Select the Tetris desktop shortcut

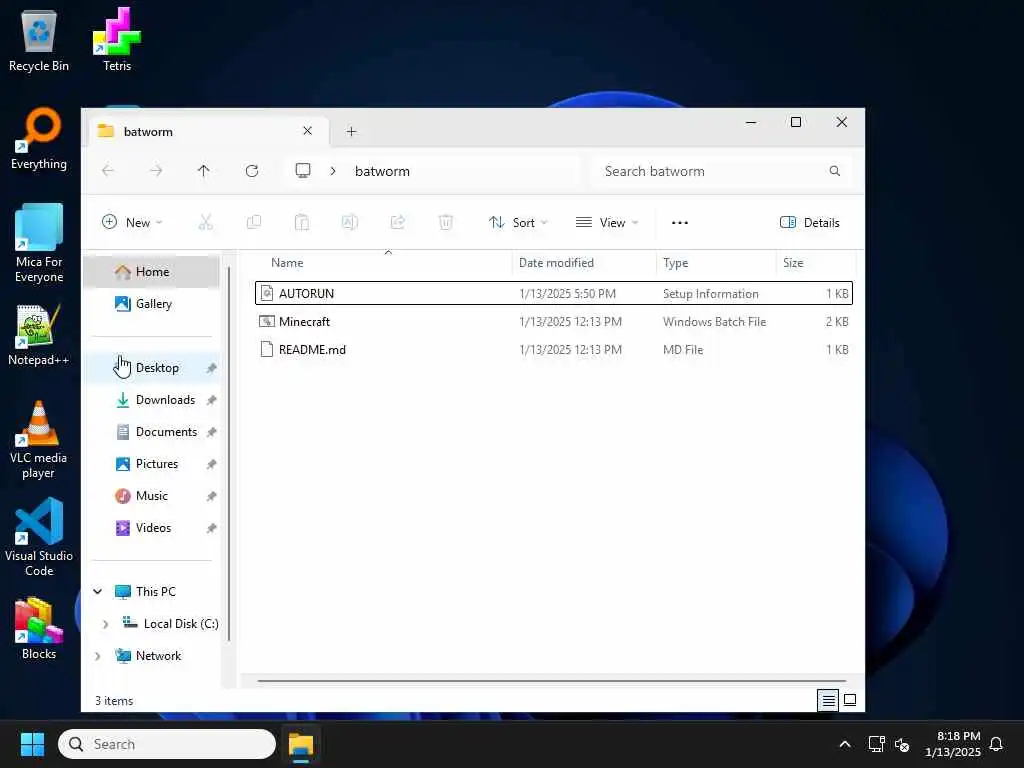click(x=117, y=40)
